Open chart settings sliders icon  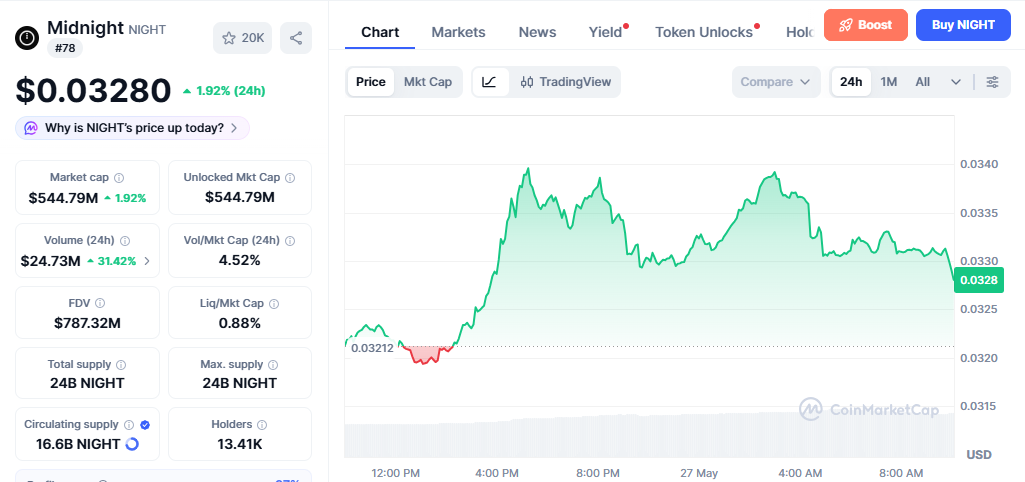pyautogui.click(x=992, y=82)
